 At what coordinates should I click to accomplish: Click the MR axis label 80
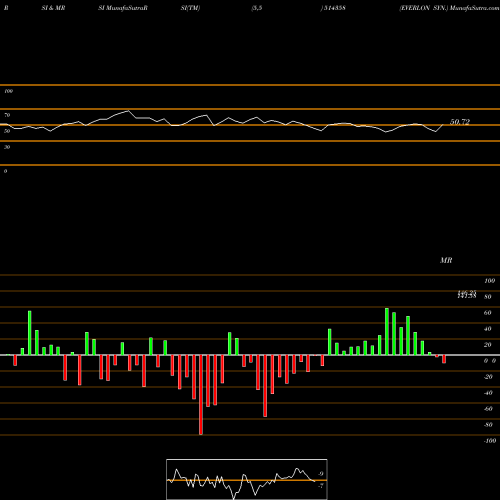pos(488,297)
